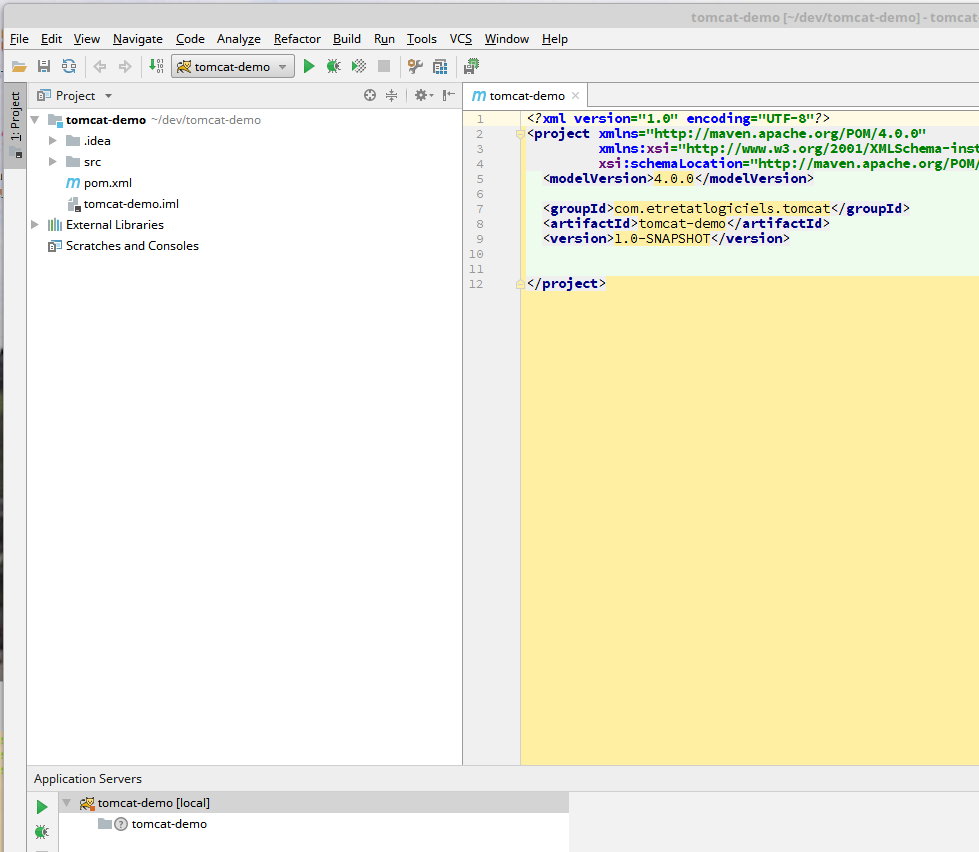The height and width of the screenshot is (852, 979).
Task: Run the server in Application Servers panel
Action: click(42, 806)
